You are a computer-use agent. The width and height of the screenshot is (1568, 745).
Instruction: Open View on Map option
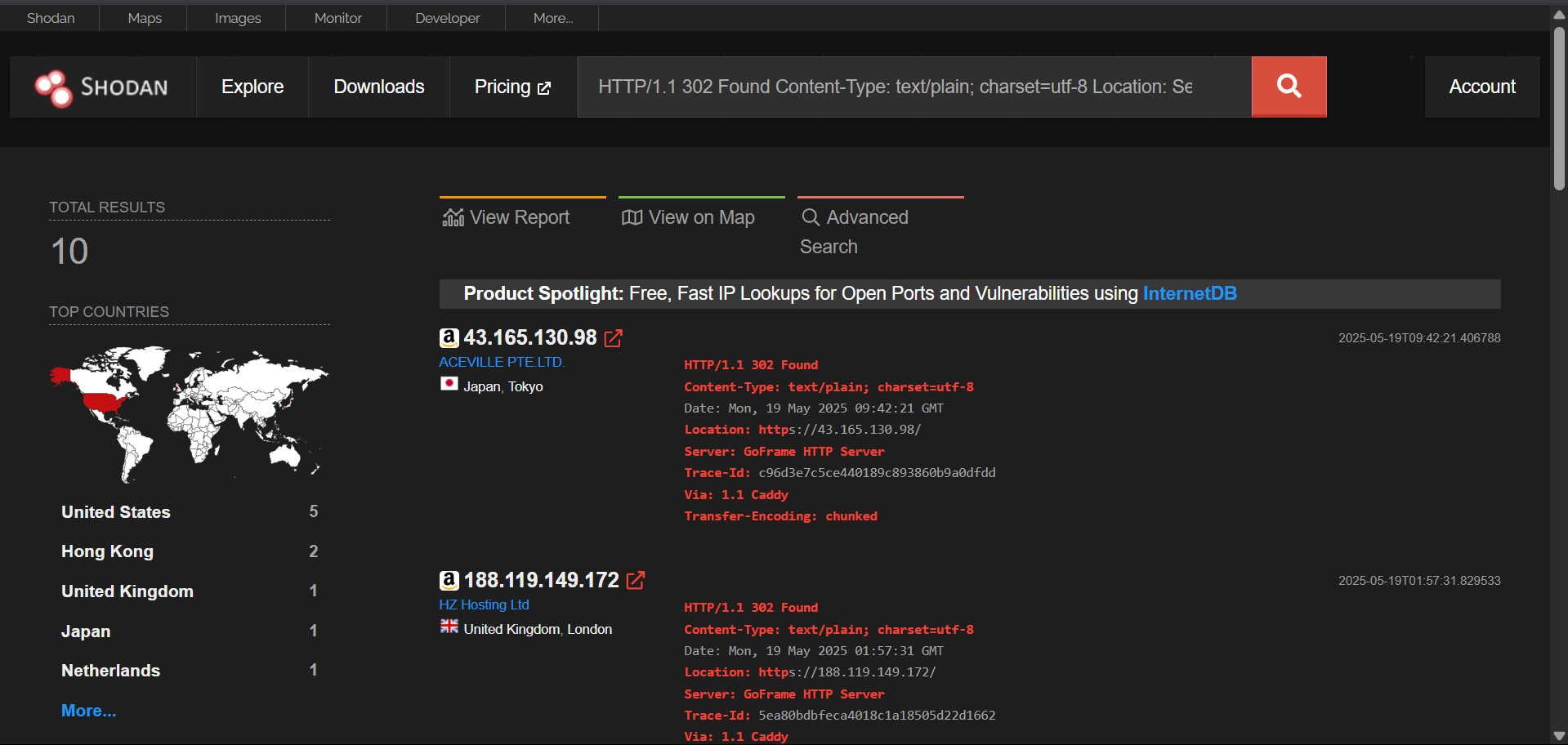(688, 217)
